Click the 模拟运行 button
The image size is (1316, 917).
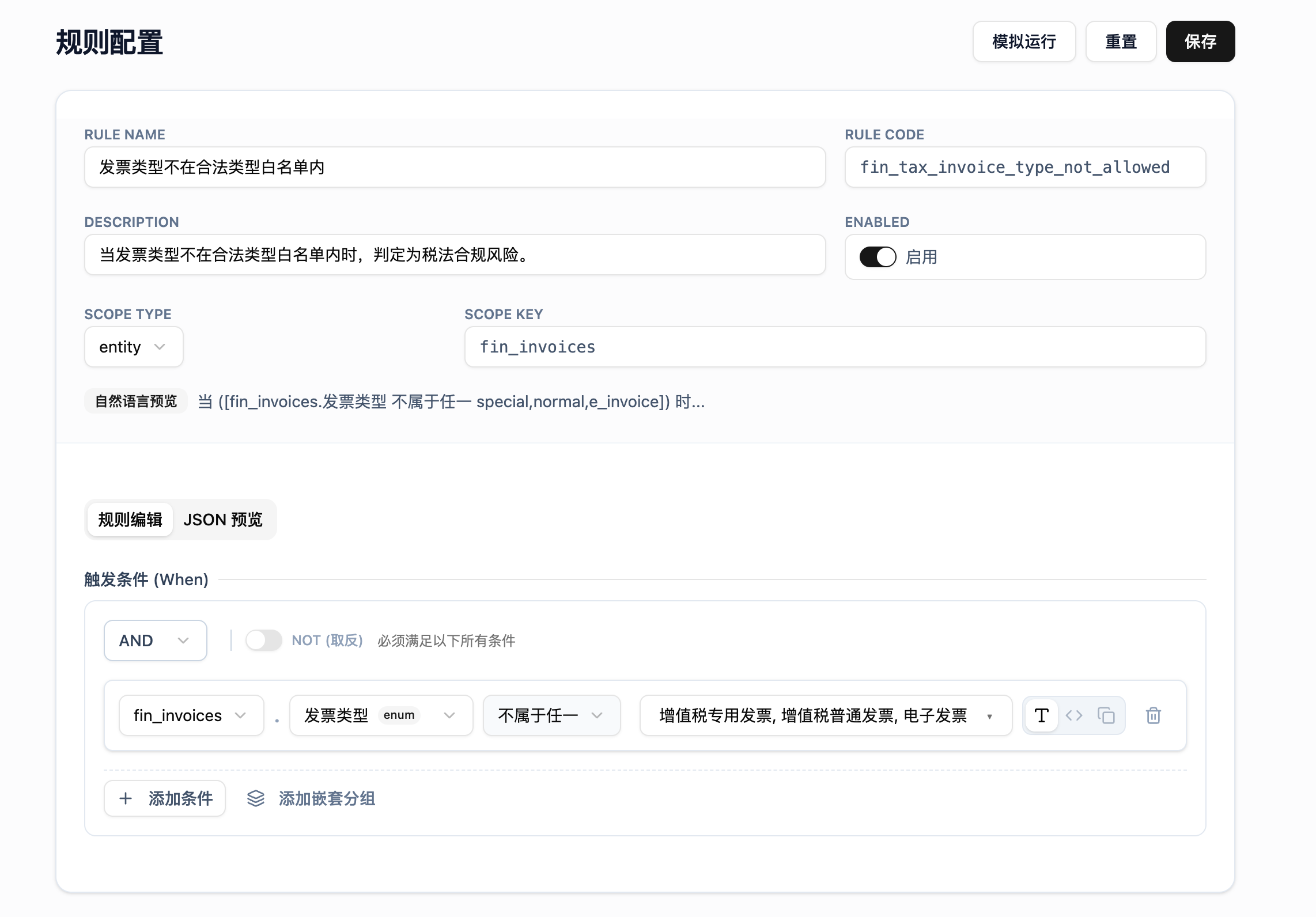click(1024, 41)
